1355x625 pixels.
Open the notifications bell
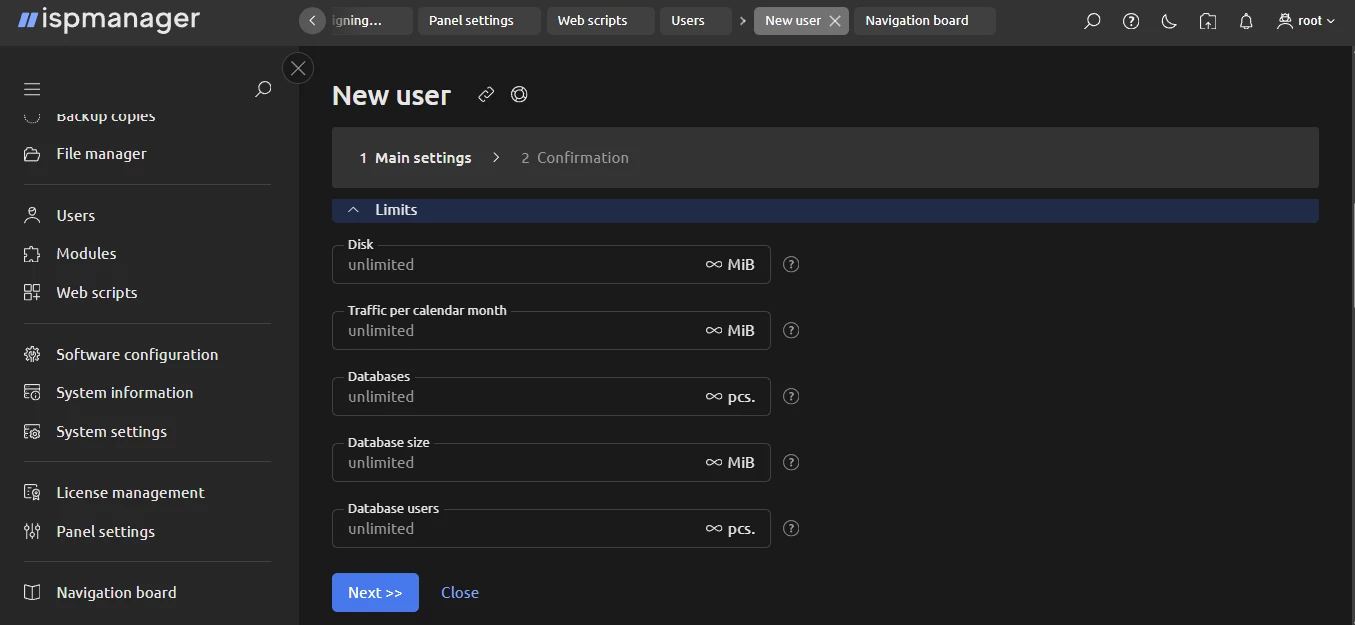(x=1245, y=20)
